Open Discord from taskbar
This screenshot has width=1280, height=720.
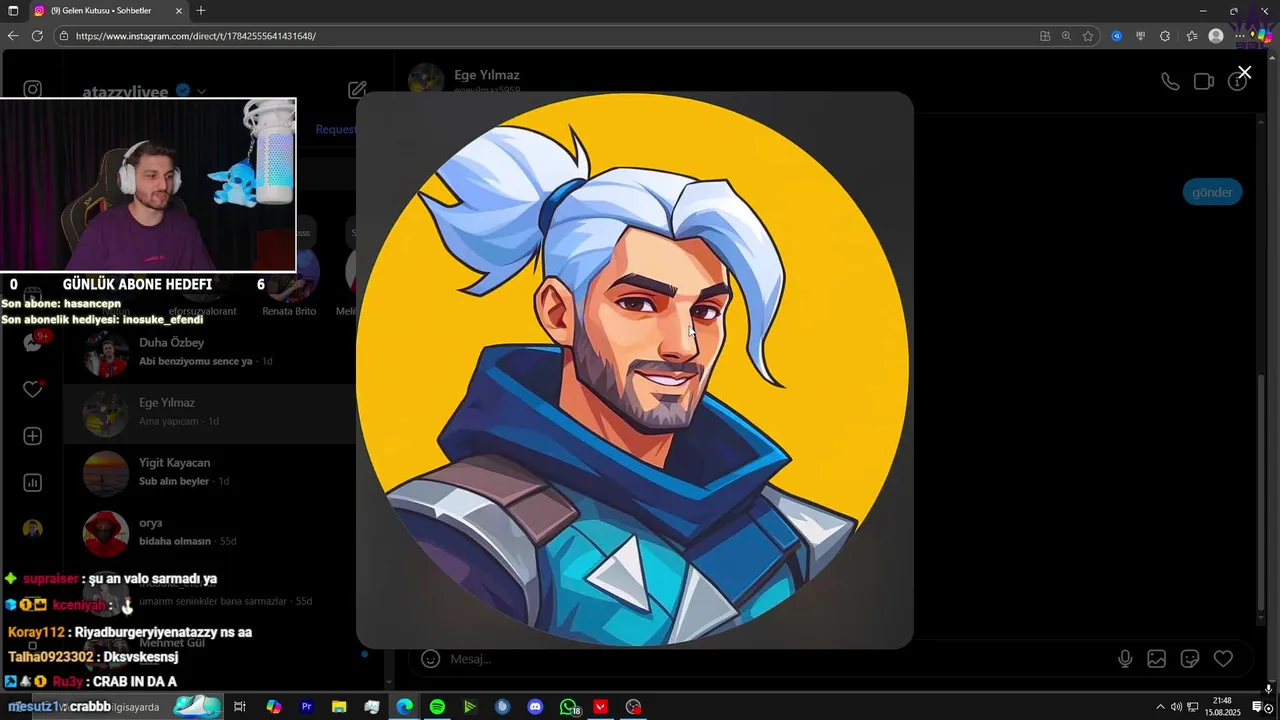pyautogui.click(x=535, y=707)
